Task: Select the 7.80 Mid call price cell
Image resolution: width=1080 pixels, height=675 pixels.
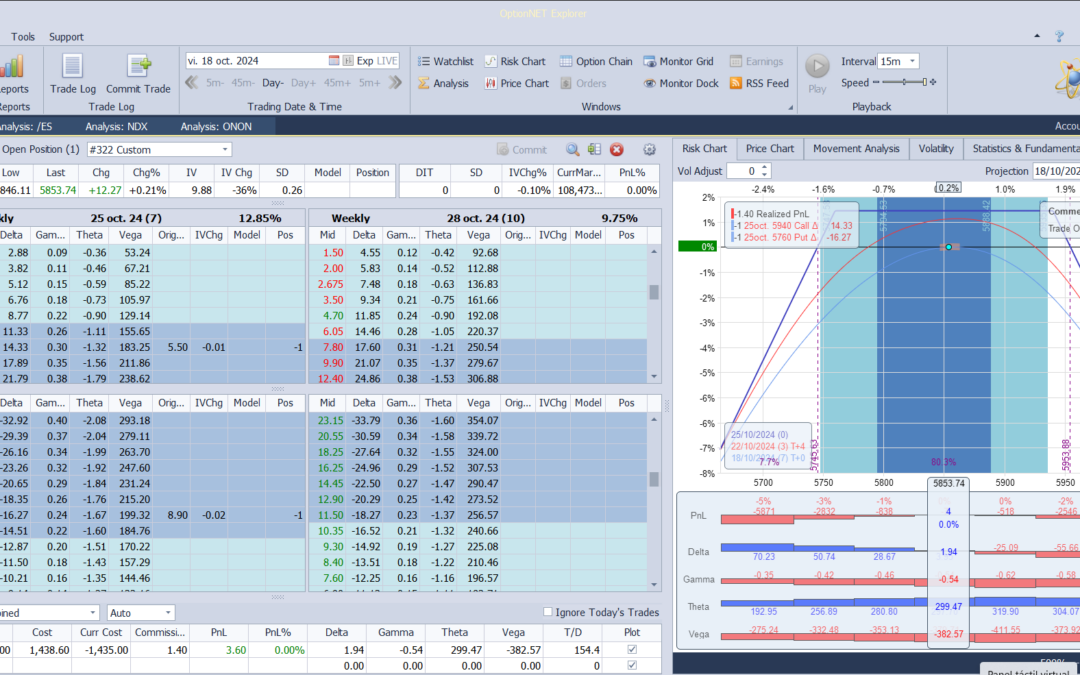Action: point(332,347)
